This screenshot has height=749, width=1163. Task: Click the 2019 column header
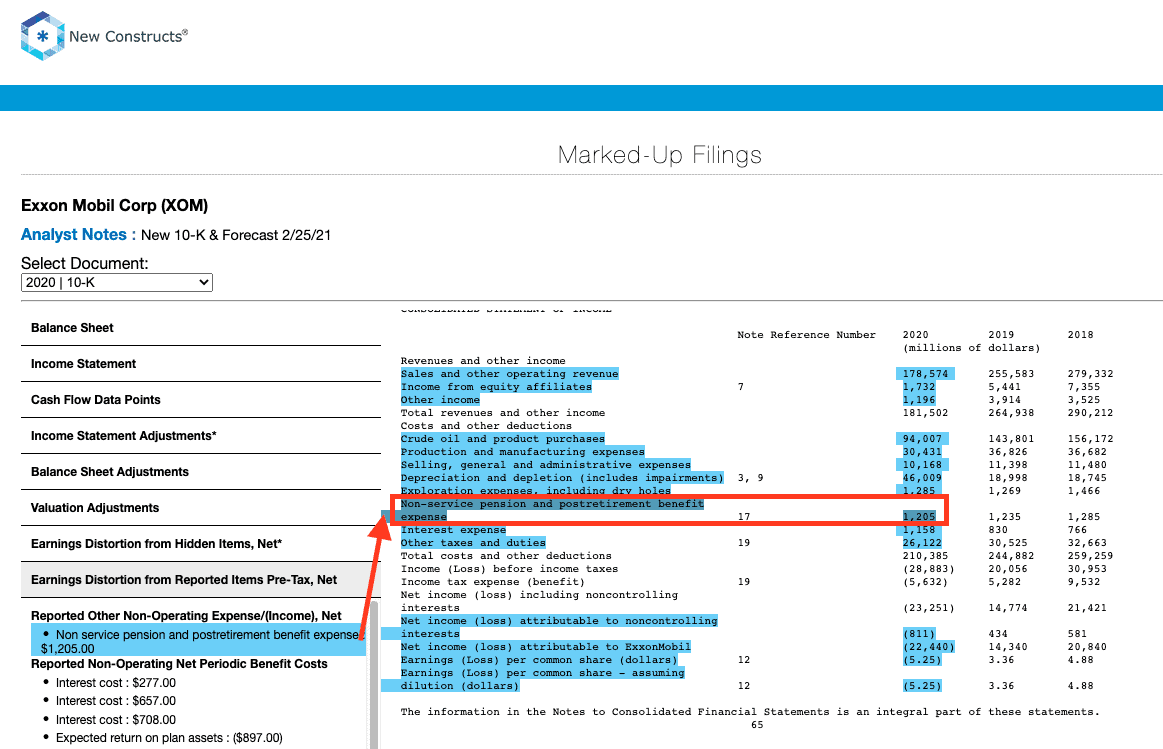coord(1001,334)
